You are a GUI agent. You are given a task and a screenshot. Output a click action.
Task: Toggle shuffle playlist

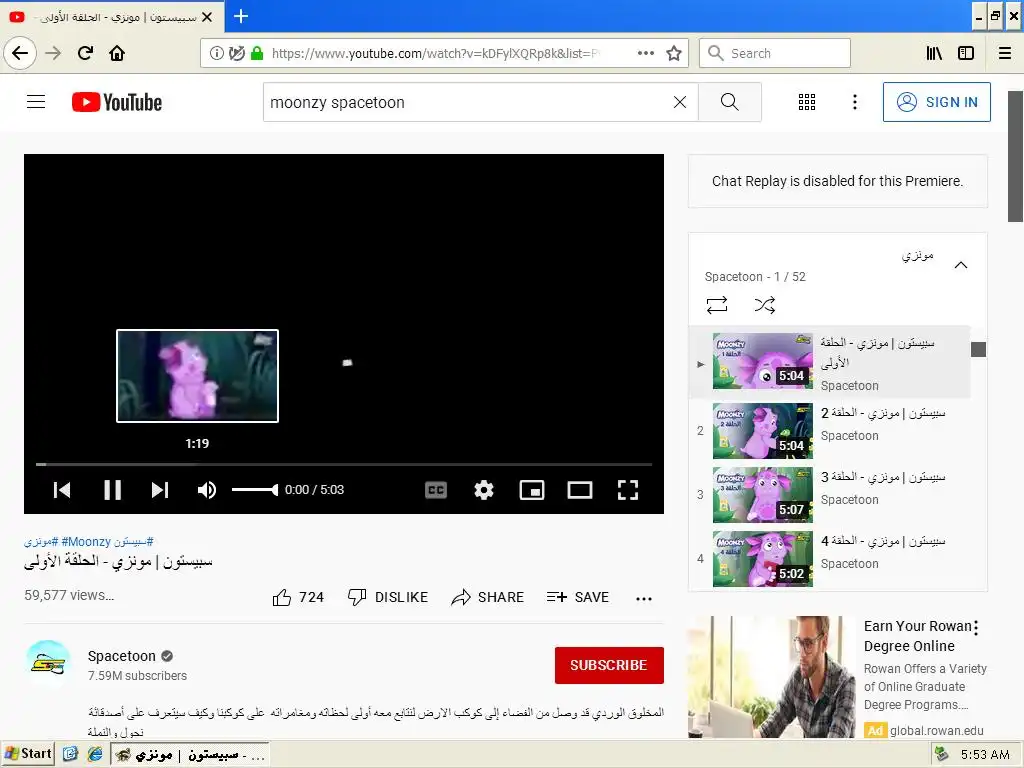[x=765, y=305]
